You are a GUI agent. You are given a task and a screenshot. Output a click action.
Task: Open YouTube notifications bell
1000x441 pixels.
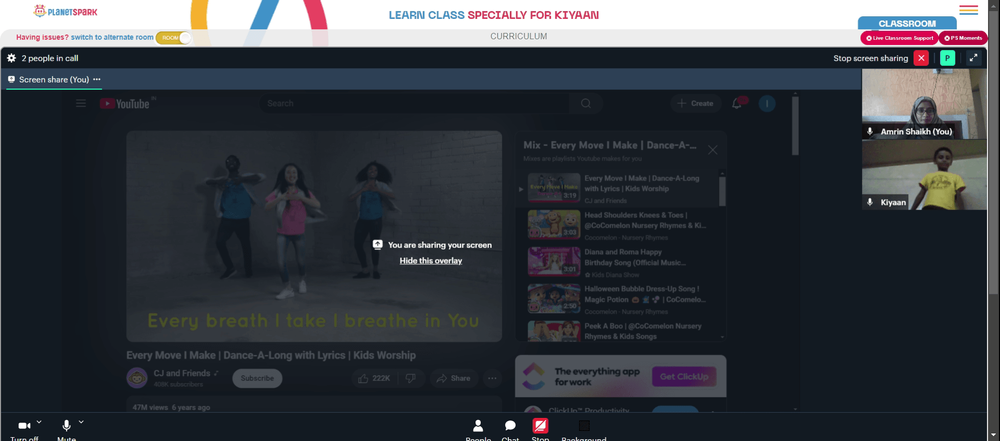click(737, 103)
